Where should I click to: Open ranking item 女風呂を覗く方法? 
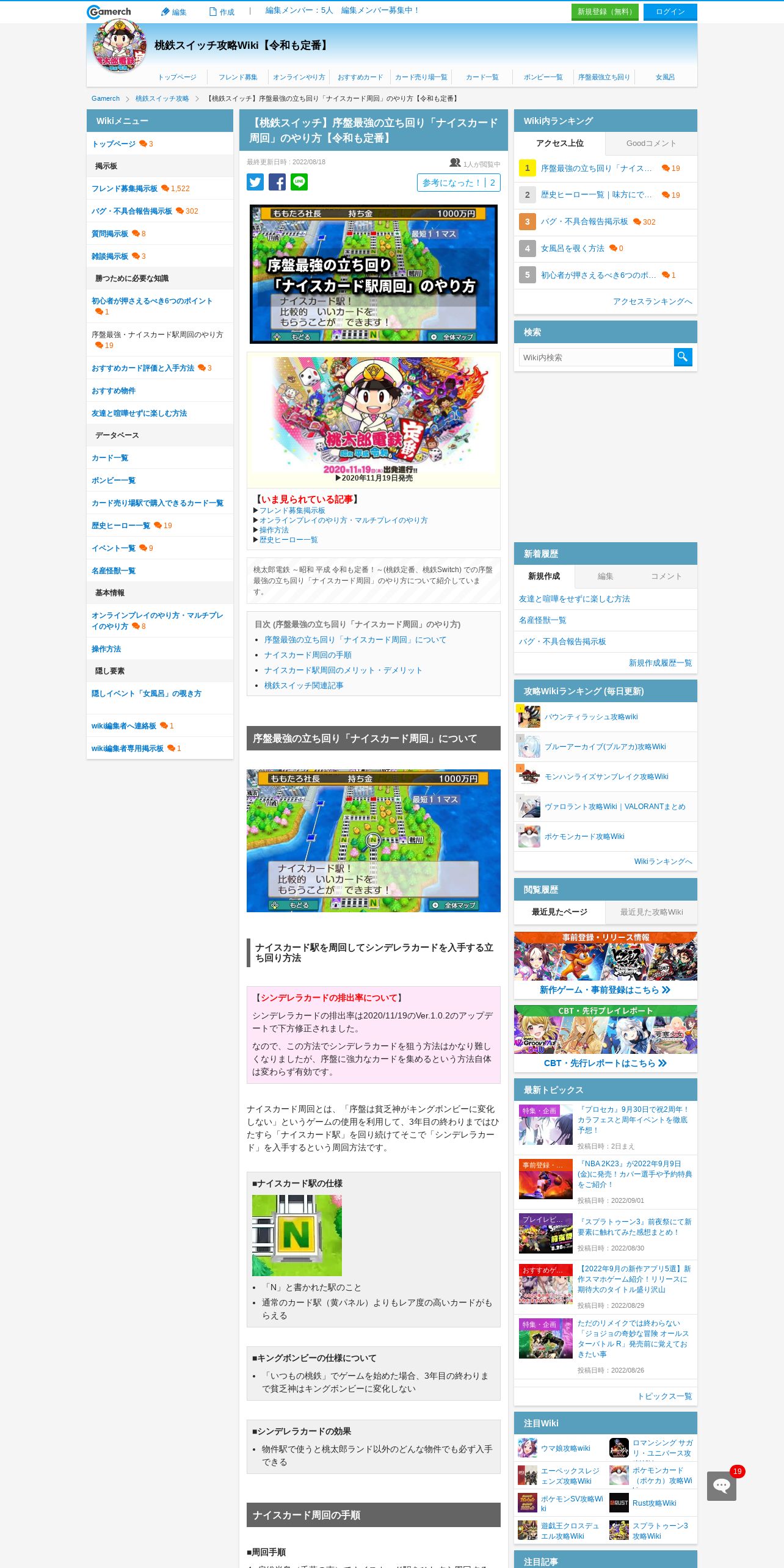573,249
